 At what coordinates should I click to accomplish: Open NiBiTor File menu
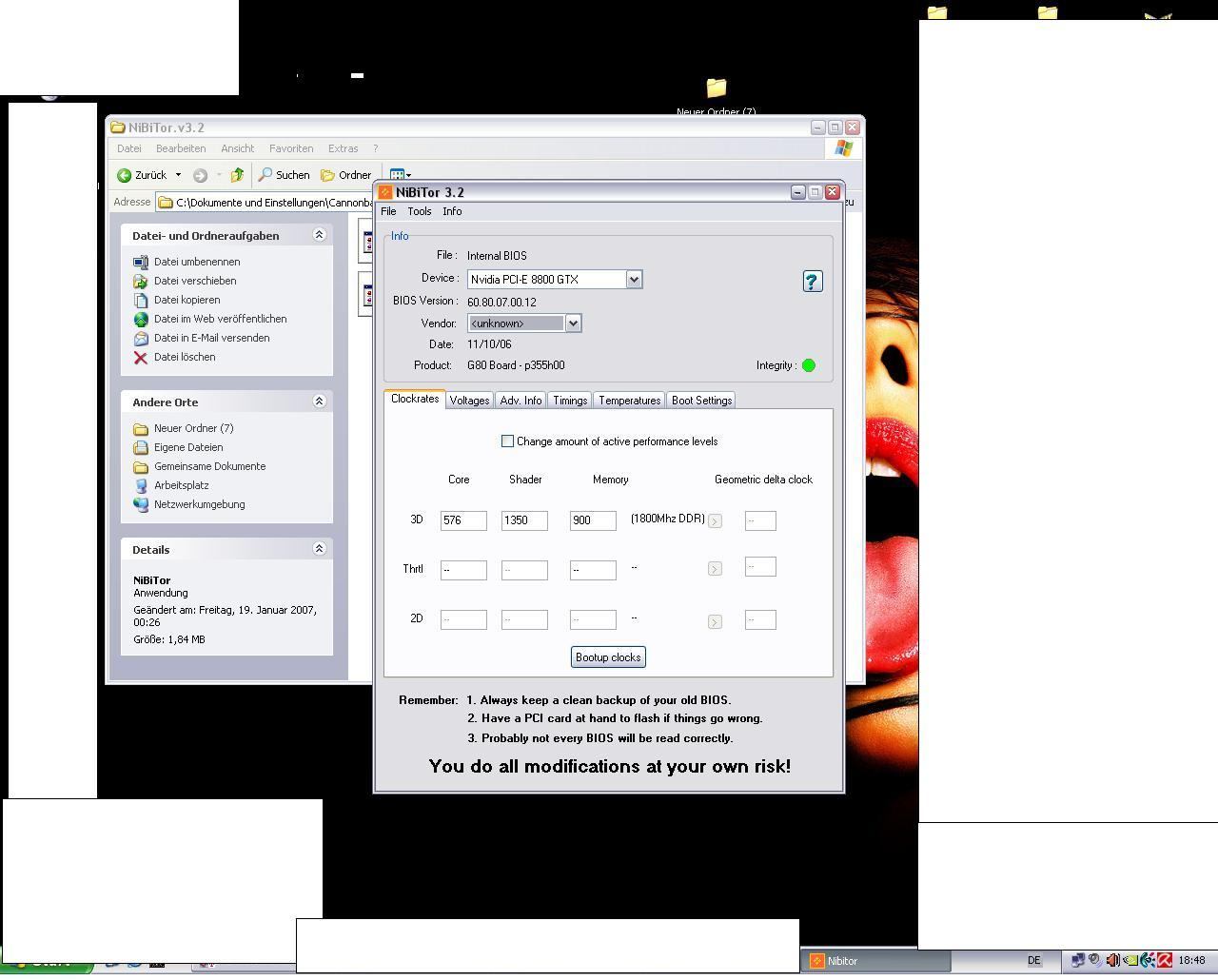(388, 211)
